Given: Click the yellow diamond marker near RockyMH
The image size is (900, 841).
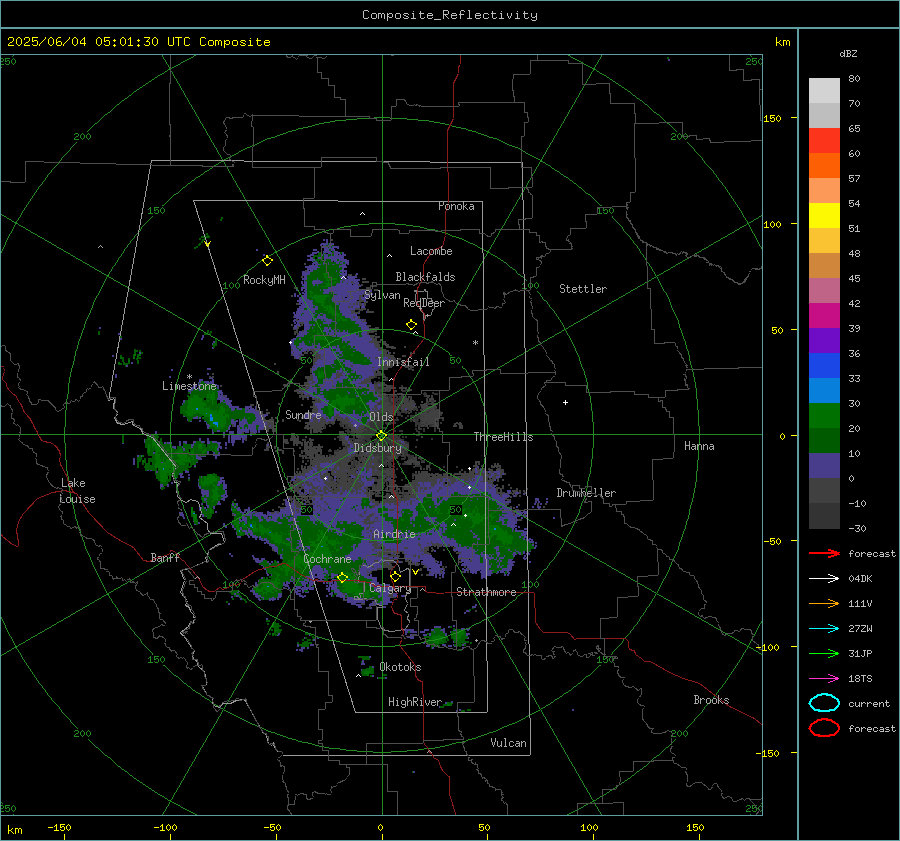Looking at the screenshot, I should pyautogui.click(x=267, y=261).
